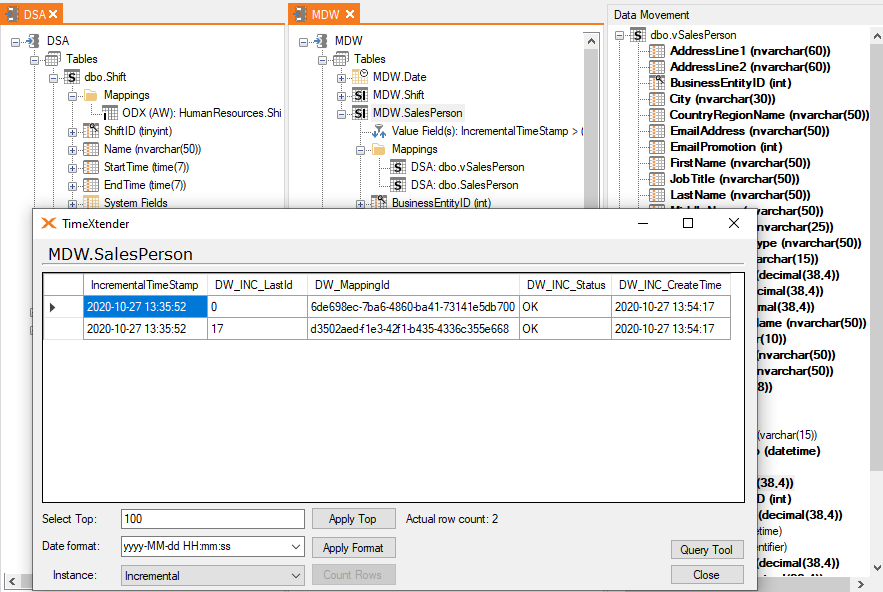Open the Query Tool

coord(707,550)
